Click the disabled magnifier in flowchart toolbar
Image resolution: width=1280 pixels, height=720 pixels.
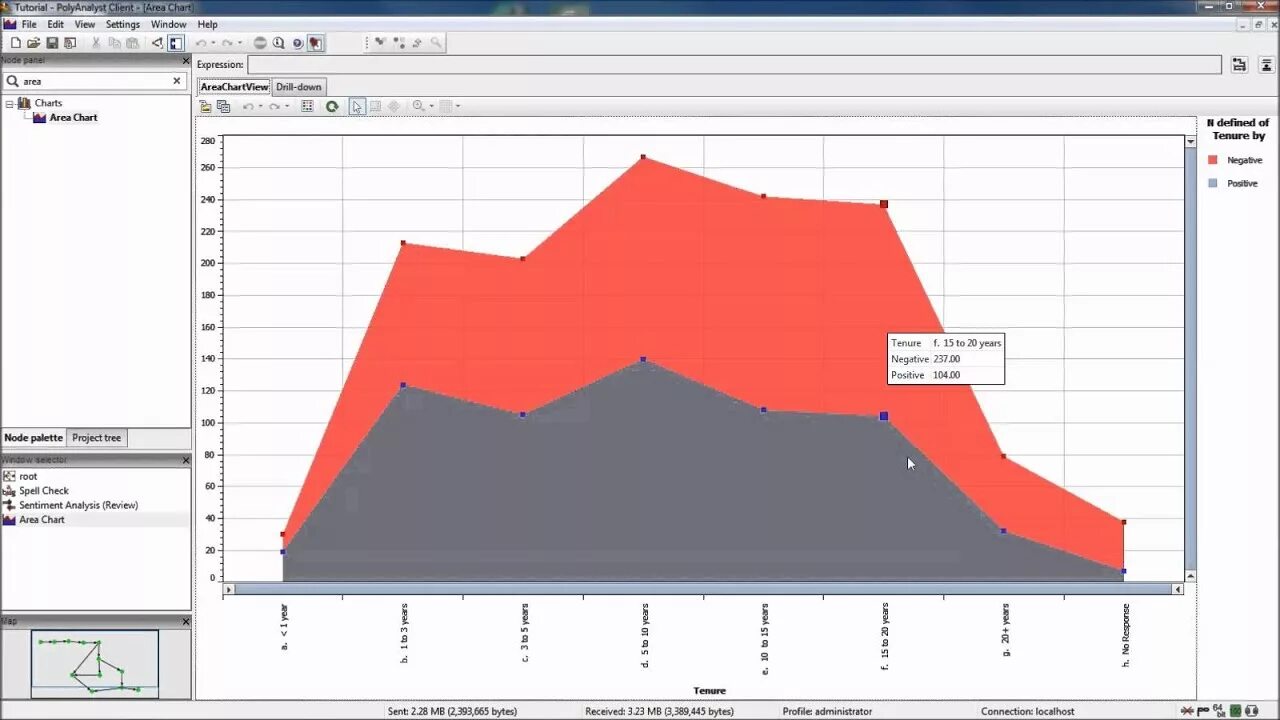[437, 43]
